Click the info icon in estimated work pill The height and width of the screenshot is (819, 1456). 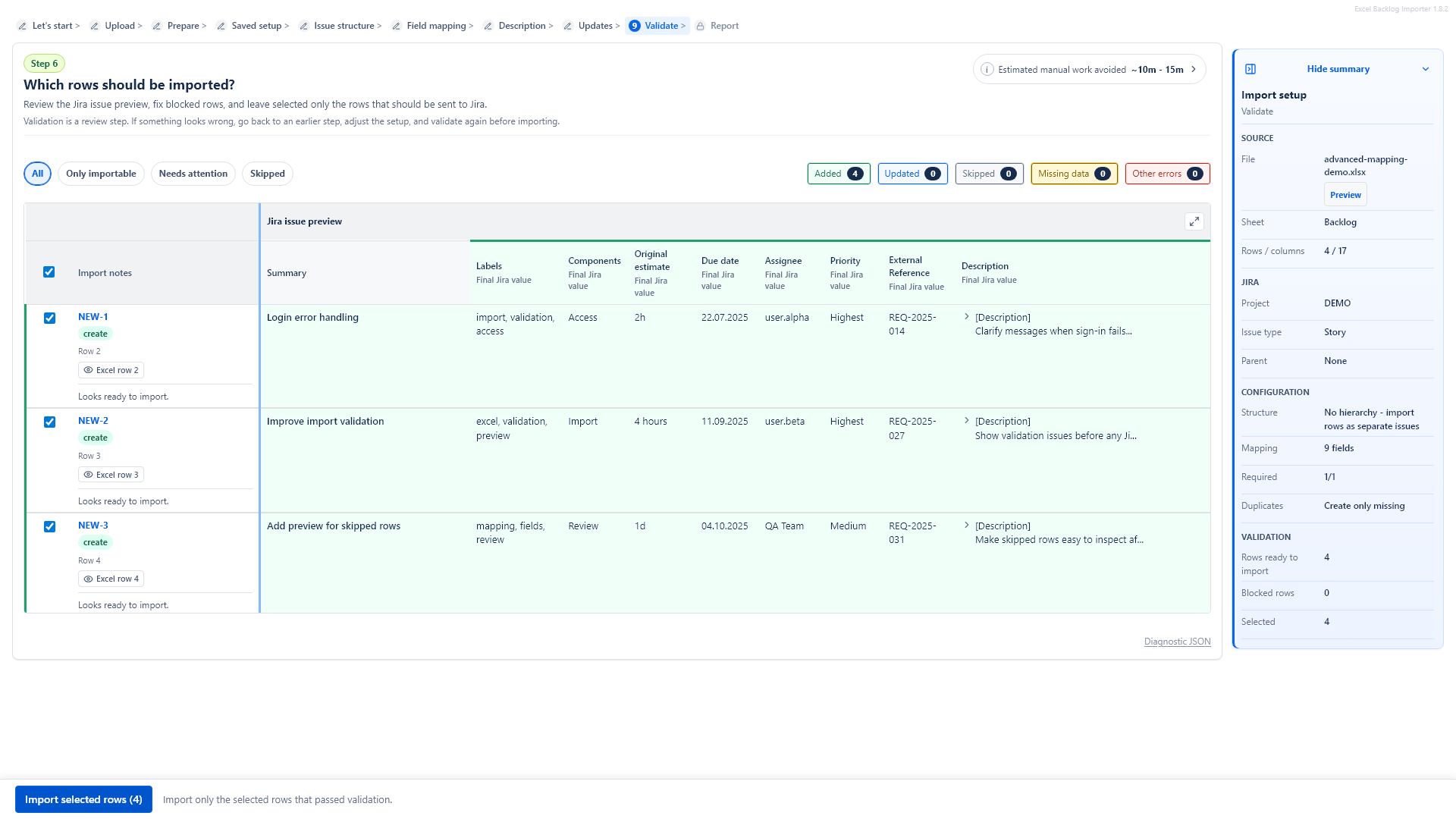tap(987, 70)
